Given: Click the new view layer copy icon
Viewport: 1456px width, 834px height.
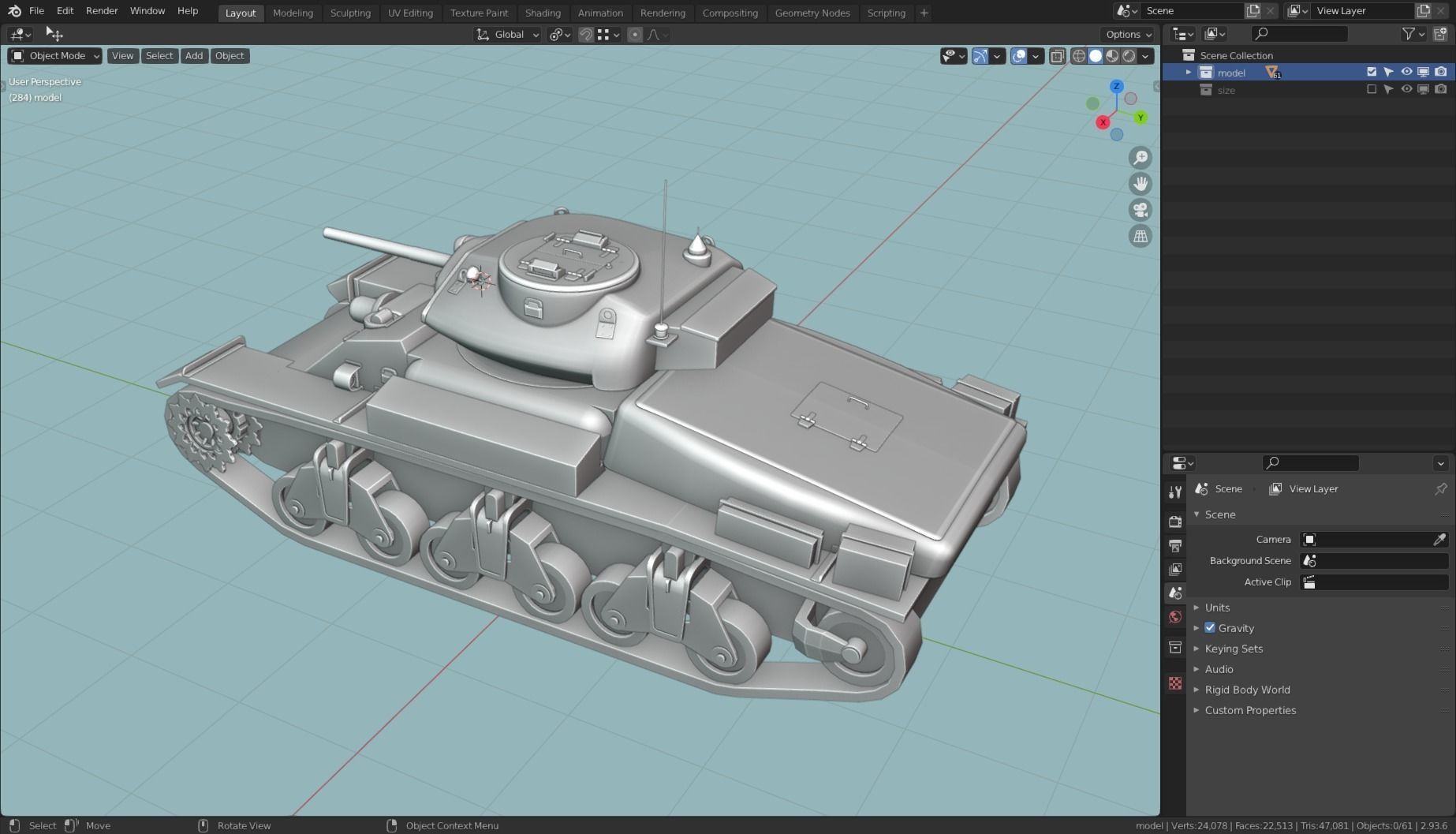Looking at the screenshot, I should [x=1423, y=11].
